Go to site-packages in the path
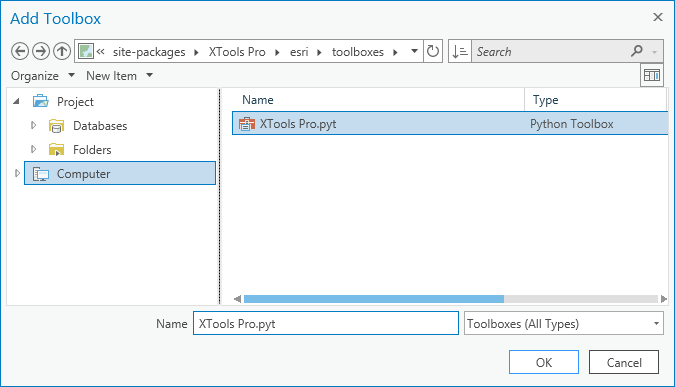The height and width of the screenshot is (387, 675). click(149, 52)
